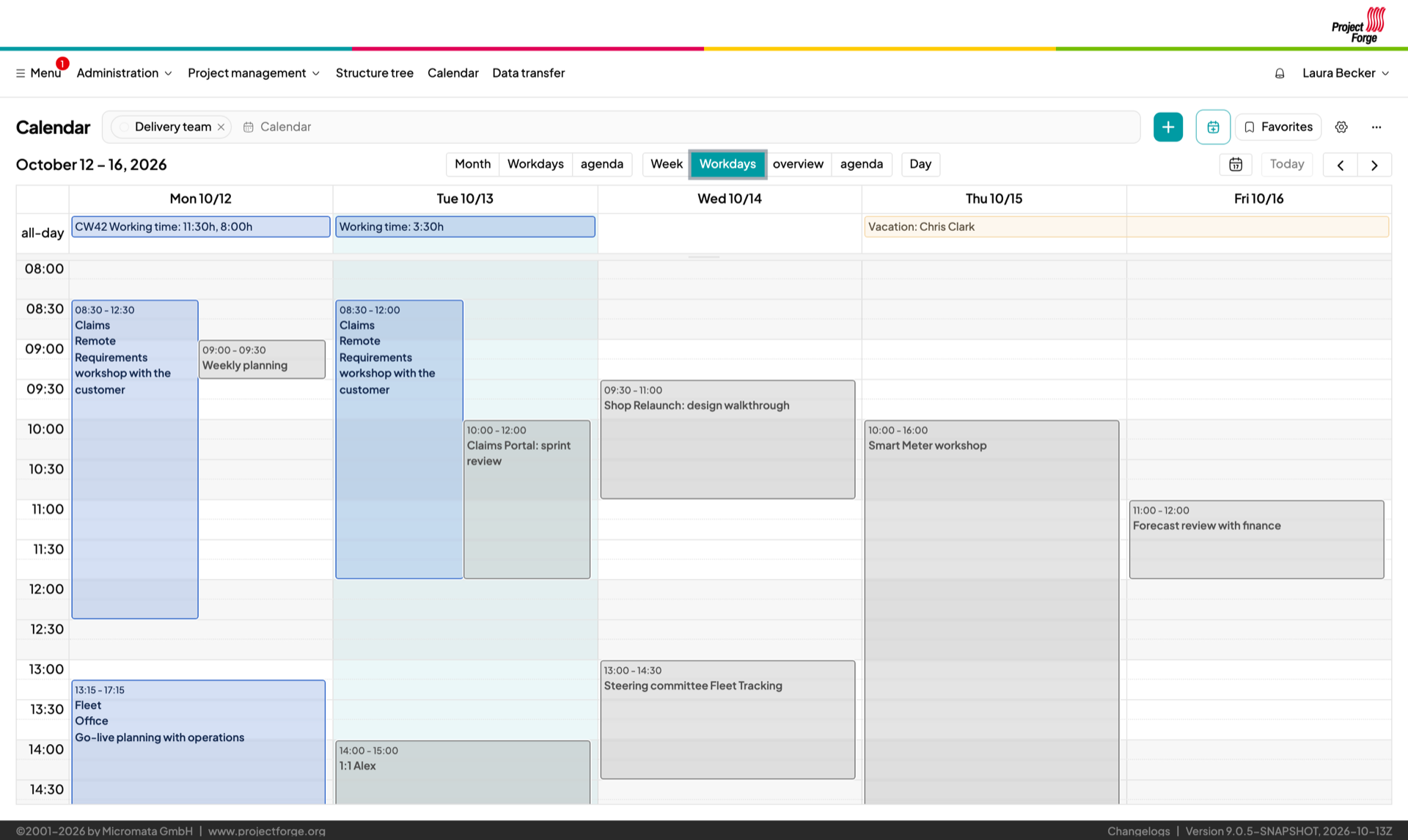The image size is (1408, 840).
Task: Click the teal calendar-add icon beside Favorites
Action: [1212, 127]
